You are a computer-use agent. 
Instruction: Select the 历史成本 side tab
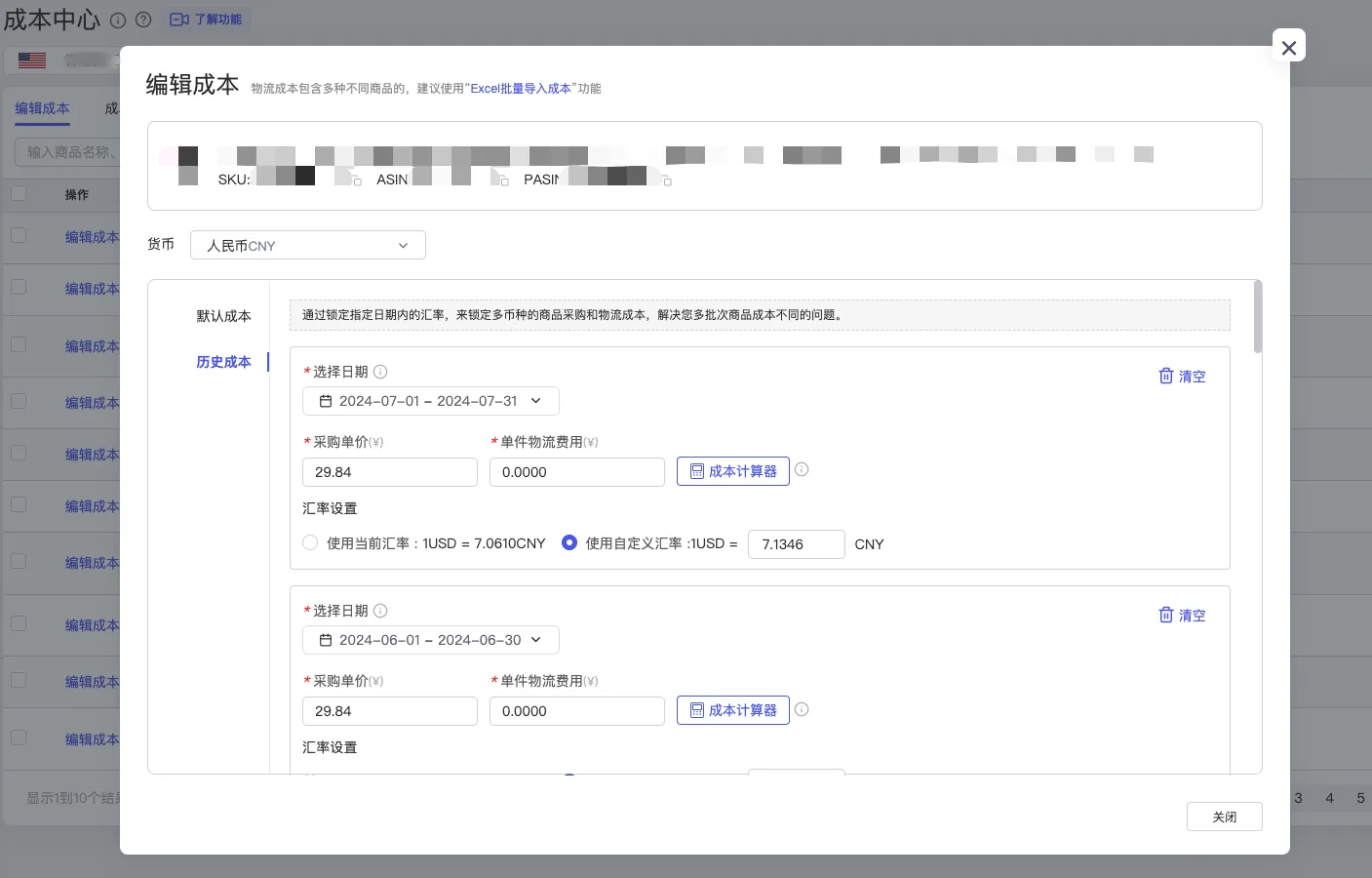(x=223, y=362)
